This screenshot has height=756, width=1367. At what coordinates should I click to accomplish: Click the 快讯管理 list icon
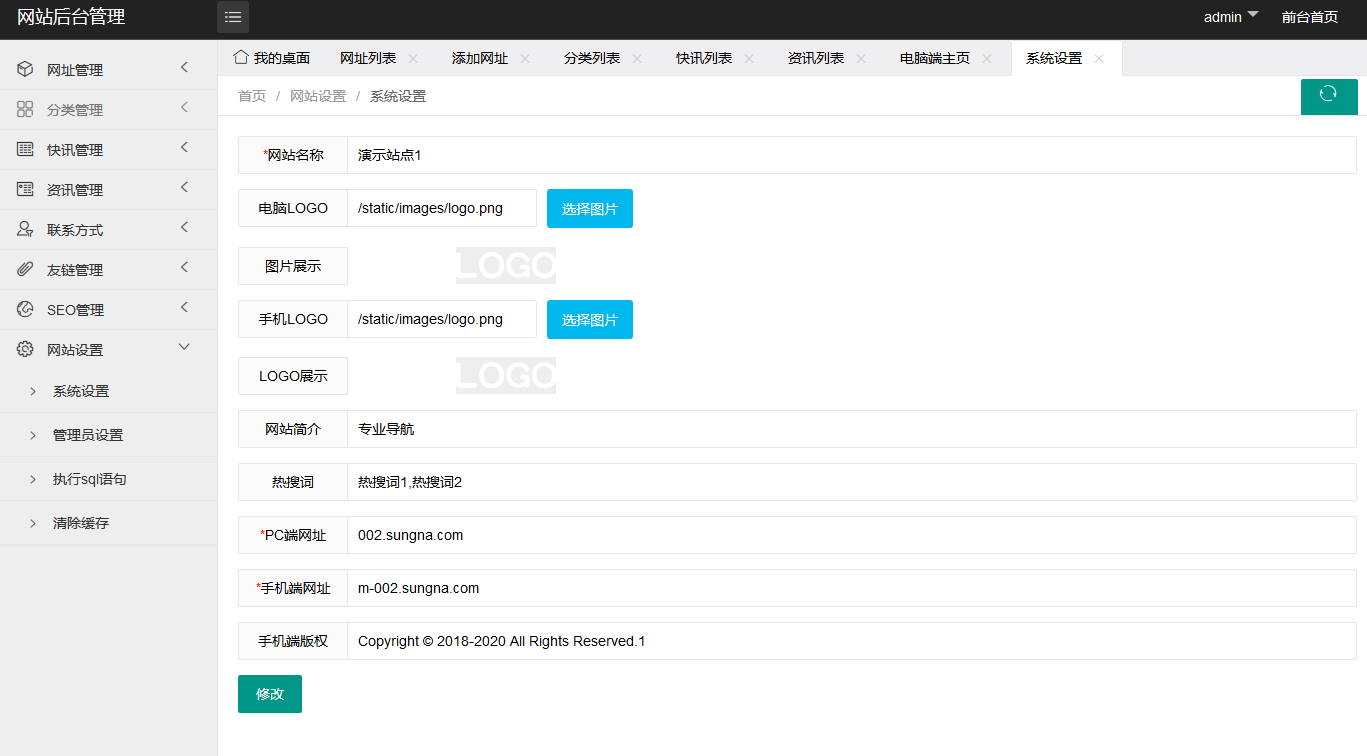25,149
